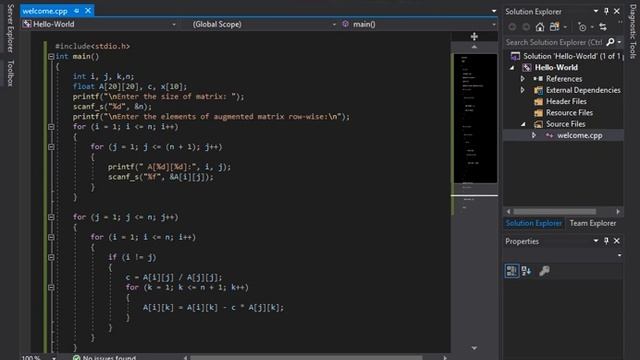
Task: Click External Dependencies folder icon
Action: coord(538,90)
